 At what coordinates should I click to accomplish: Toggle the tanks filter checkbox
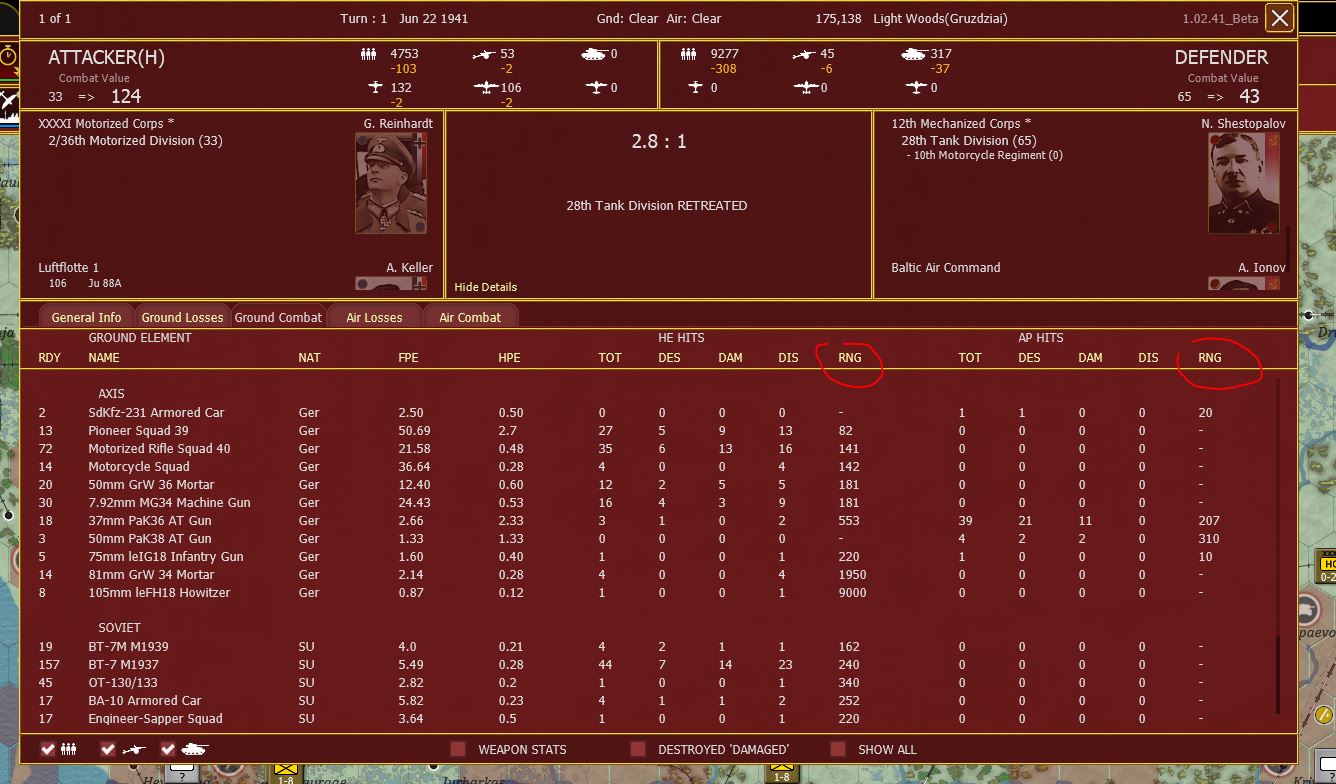tap(168, 749)
